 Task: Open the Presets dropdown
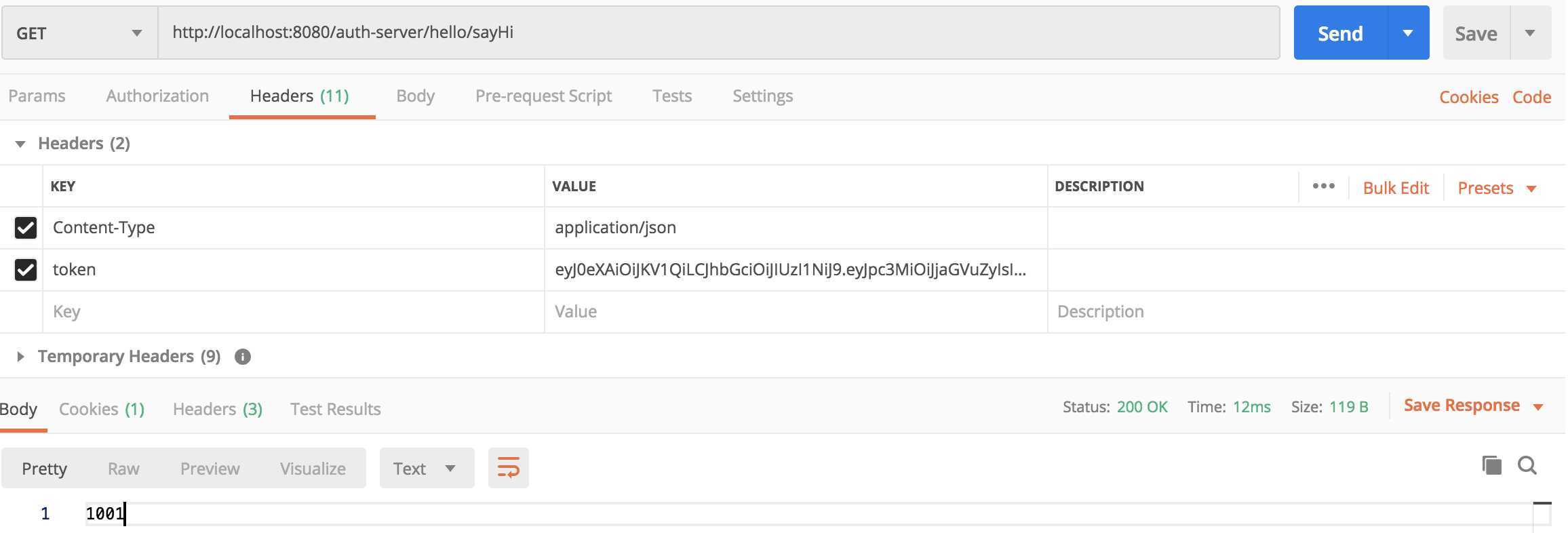click(x=1497, y=188)
